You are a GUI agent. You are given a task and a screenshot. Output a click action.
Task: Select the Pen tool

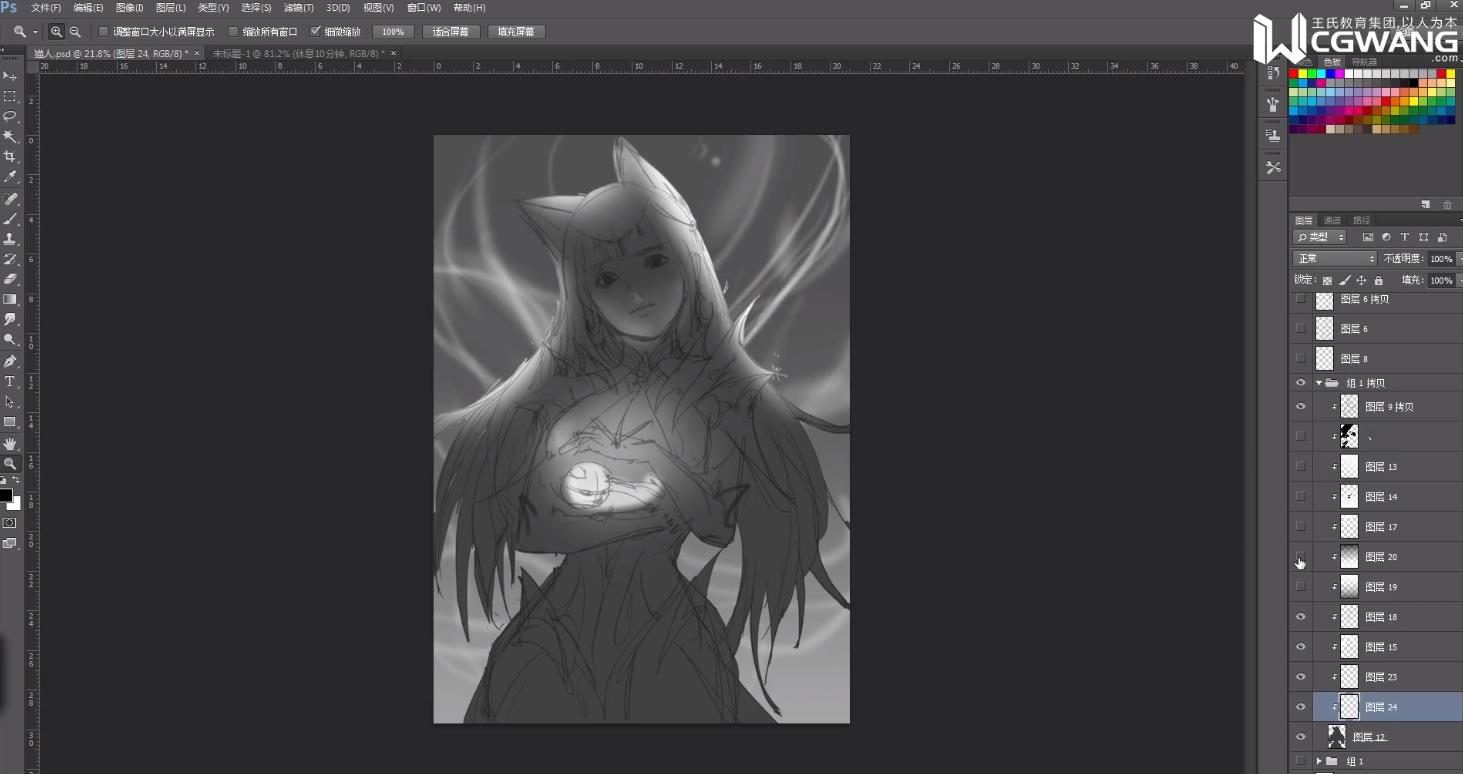pyautogui.click(x=10, y=361)
